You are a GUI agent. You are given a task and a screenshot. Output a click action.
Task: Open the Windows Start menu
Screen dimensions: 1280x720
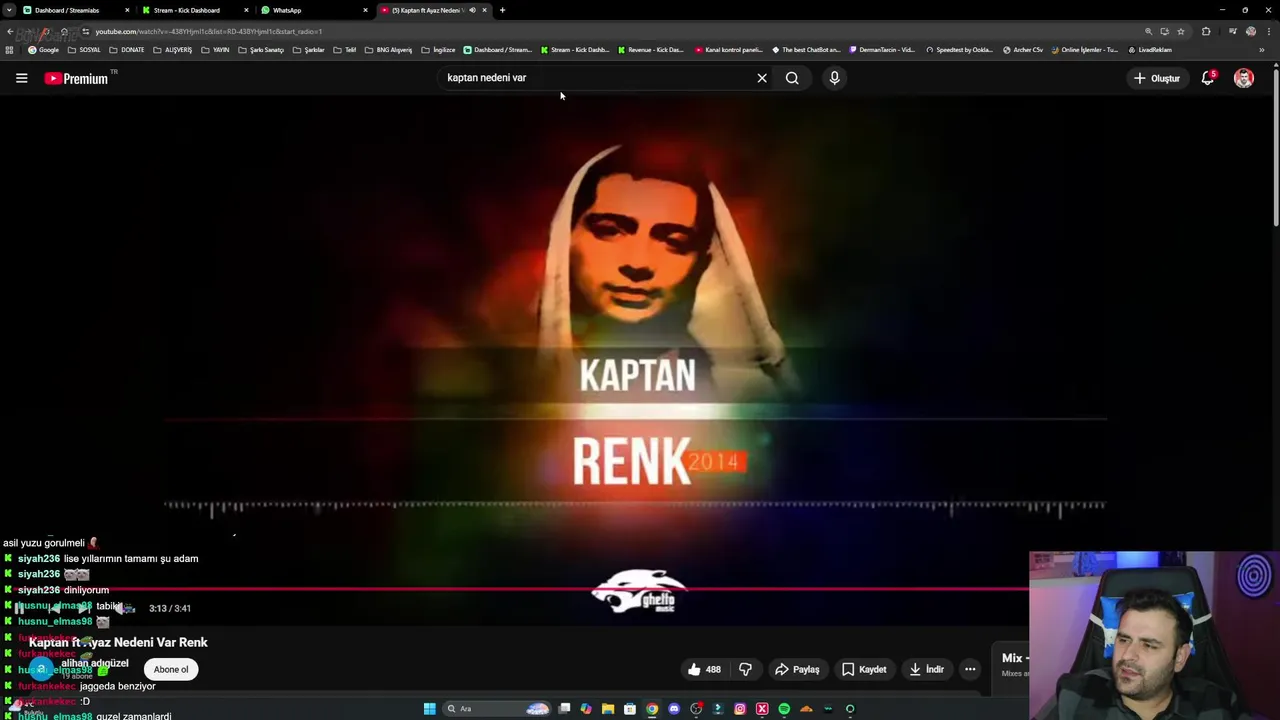point(429,709)
